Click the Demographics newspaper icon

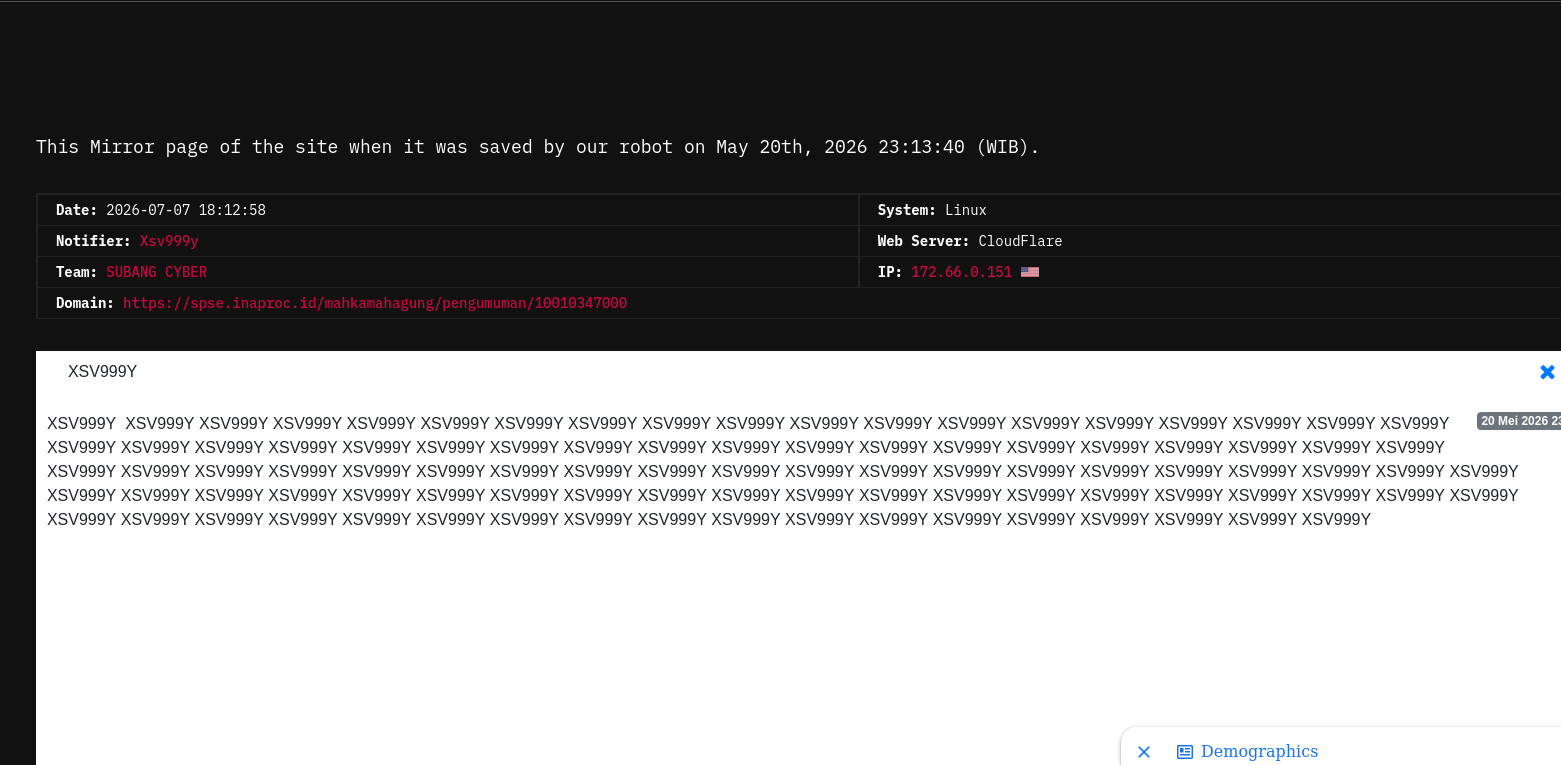coord(1185,752)
